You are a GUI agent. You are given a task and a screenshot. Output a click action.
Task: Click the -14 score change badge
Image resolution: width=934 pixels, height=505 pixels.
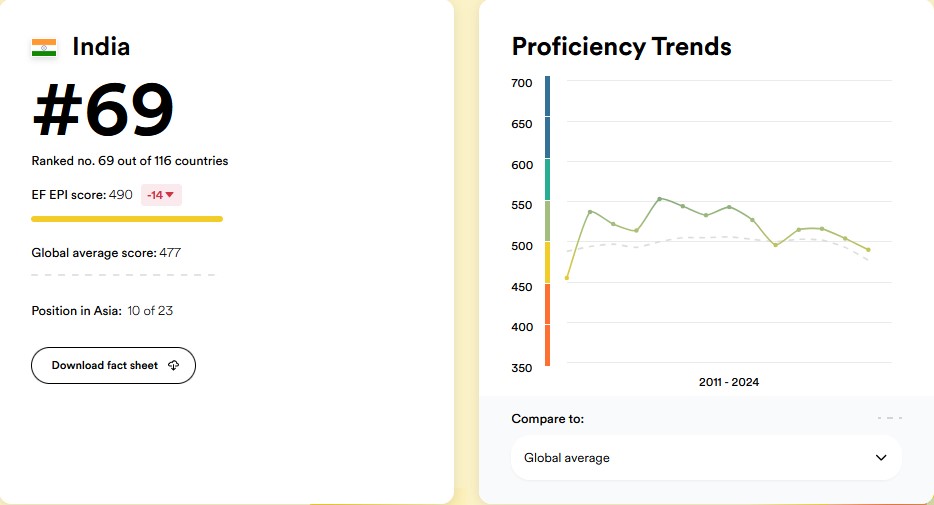point(161,195)
